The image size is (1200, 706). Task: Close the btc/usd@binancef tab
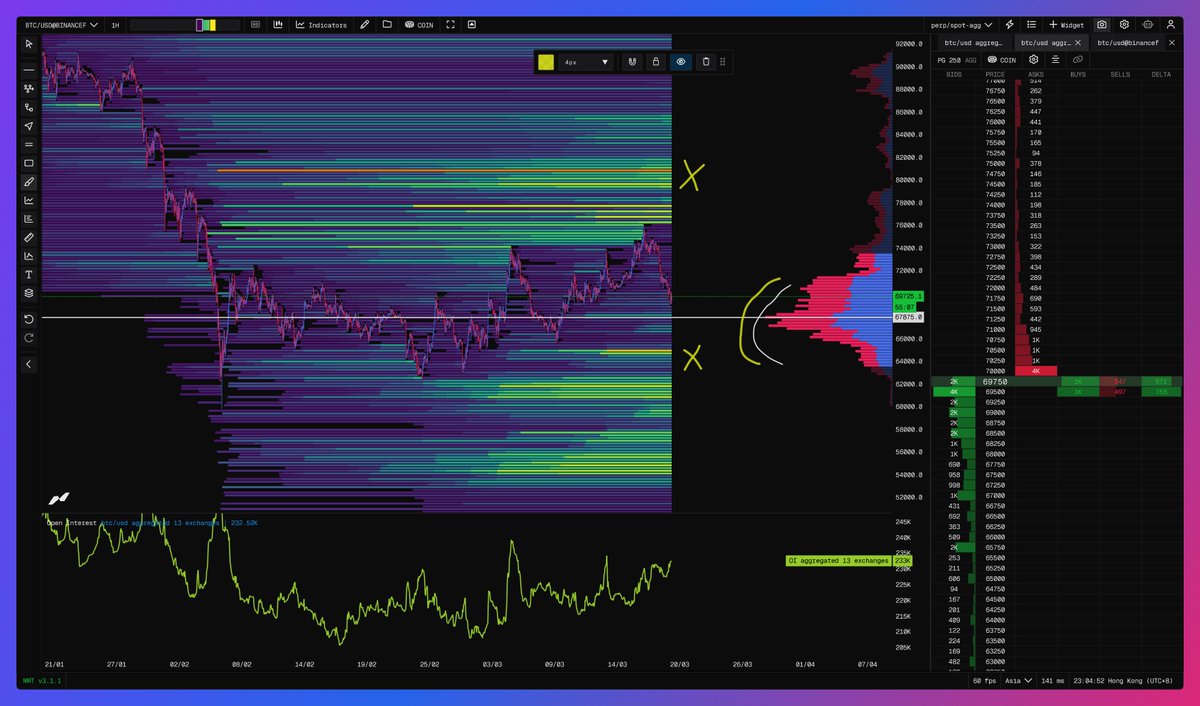[1174, 43]
